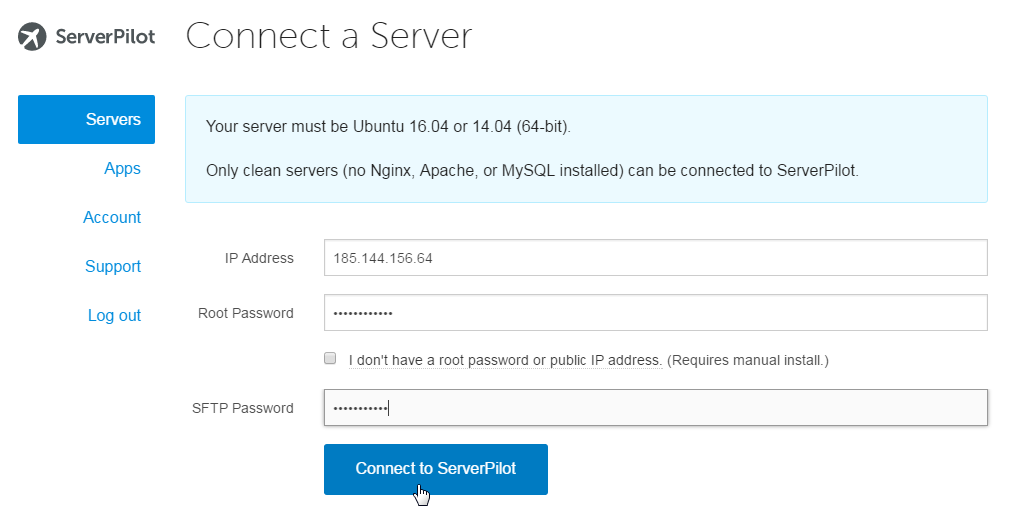This screenshot has height=523, width=1027.
Task: Log out of ServerPilot
Action: point(115,316)
